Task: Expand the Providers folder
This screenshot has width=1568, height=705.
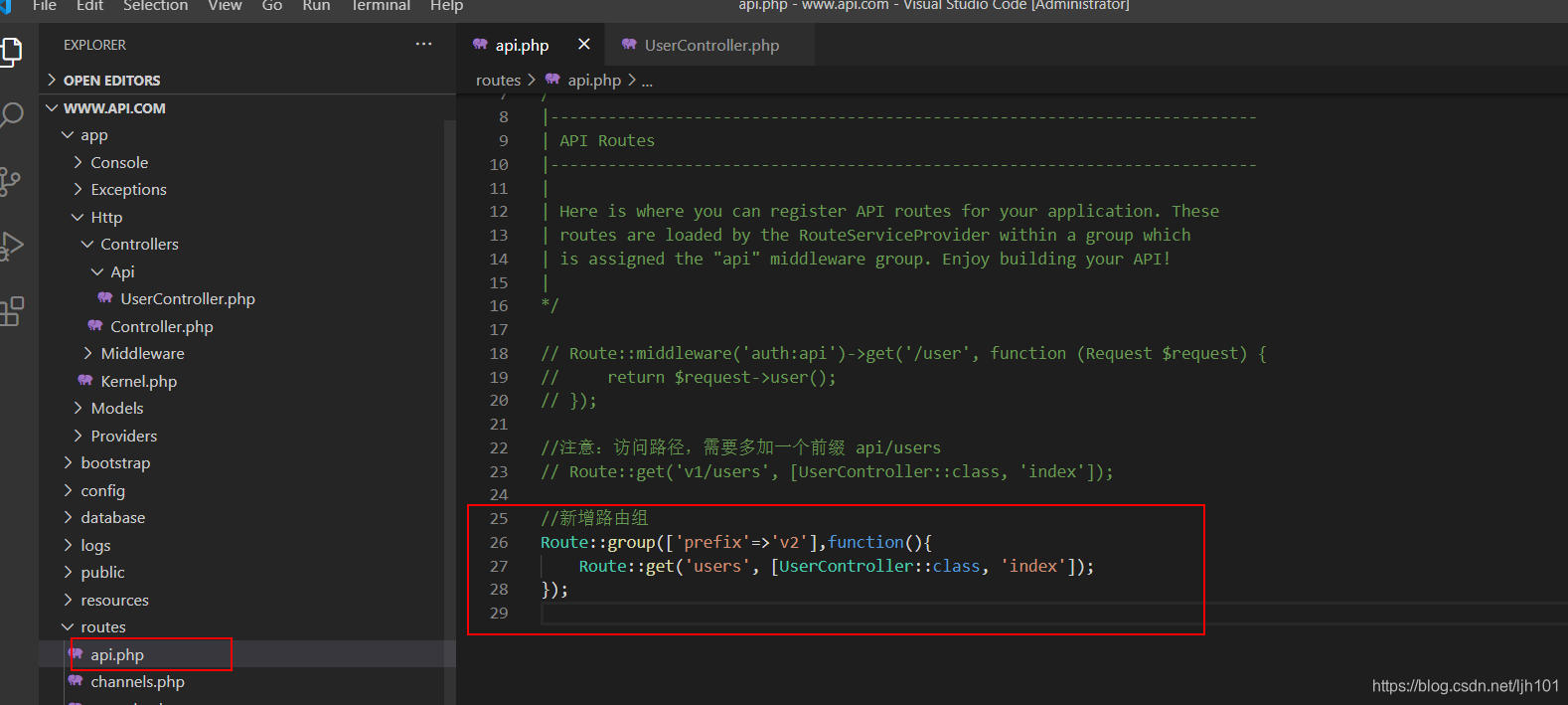Action: 78,436
